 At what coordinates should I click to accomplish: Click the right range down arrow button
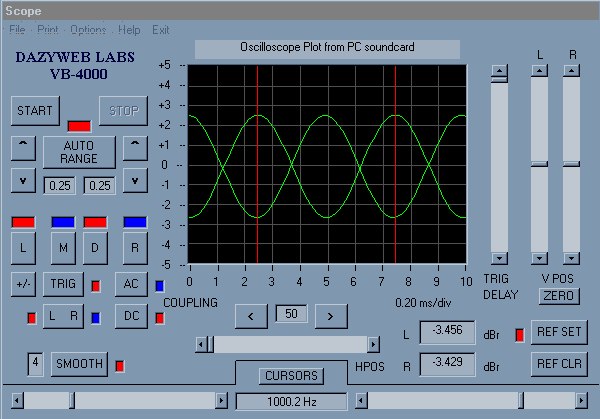pos(135,181)
